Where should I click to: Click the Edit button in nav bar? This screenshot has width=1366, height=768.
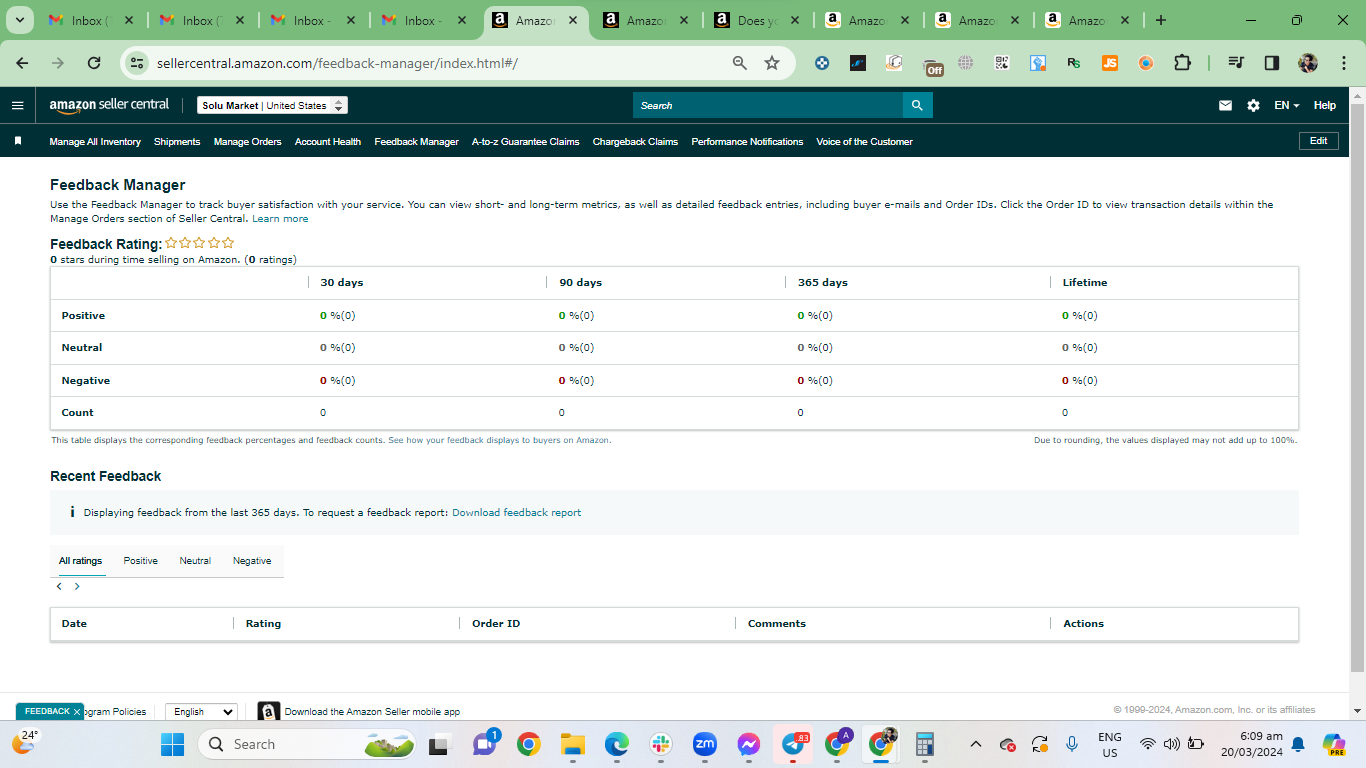(x=1318, y=141)
